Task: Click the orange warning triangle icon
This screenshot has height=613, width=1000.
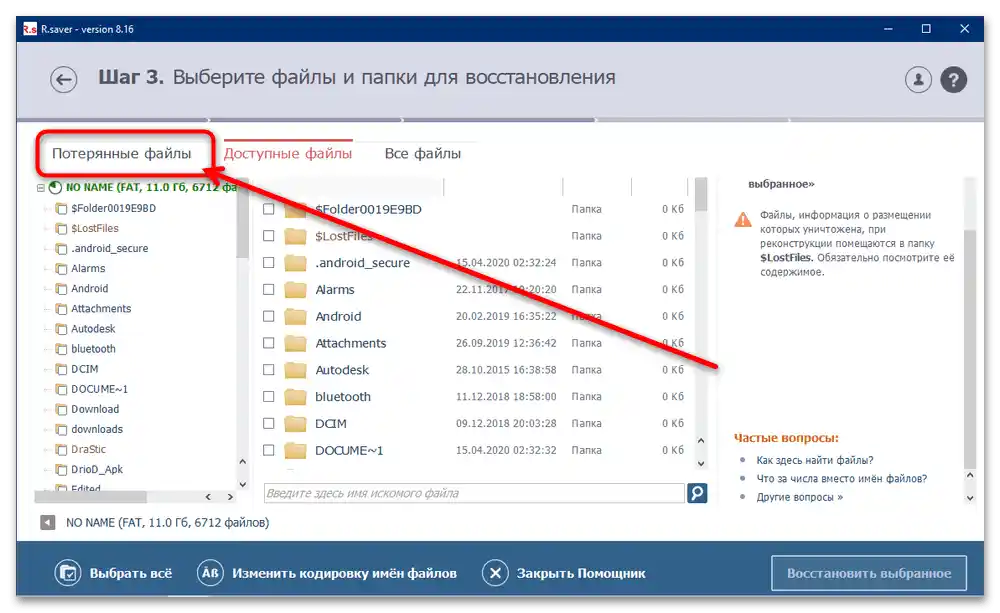Action: pos(743,219)
